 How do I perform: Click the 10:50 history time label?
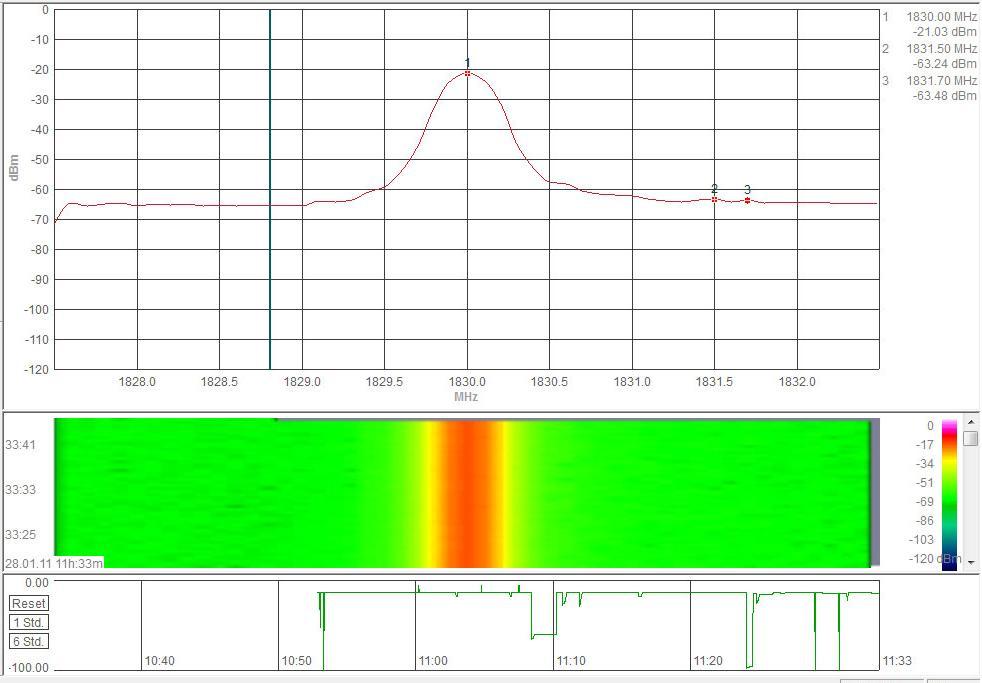pyautogui.click(x=297, y=660)
